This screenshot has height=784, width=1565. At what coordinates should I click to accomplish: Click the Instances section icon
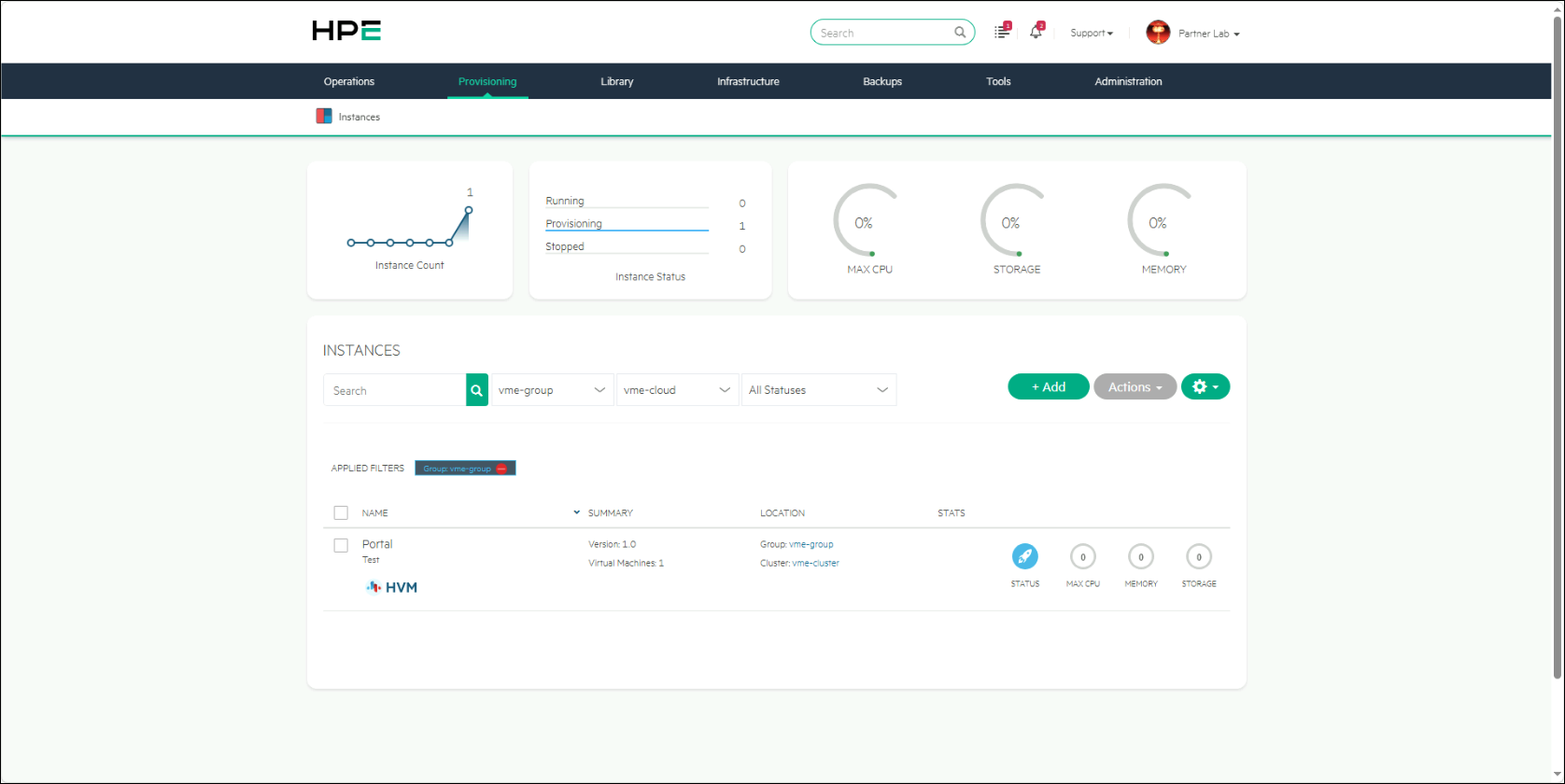324,117
